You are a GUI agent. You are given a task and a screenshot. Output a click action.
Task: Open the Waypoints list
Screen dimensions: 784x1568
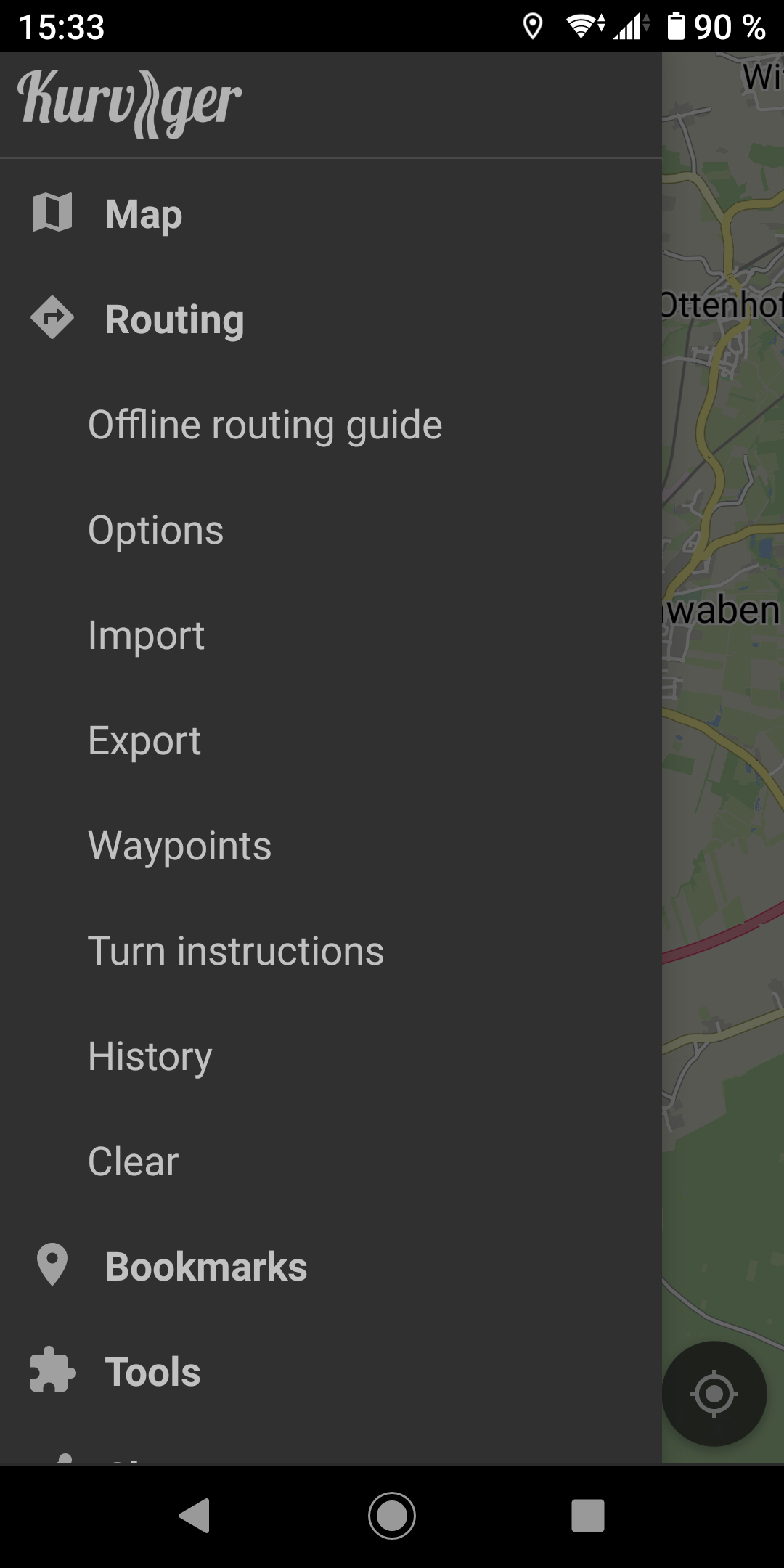click(331, 846)
